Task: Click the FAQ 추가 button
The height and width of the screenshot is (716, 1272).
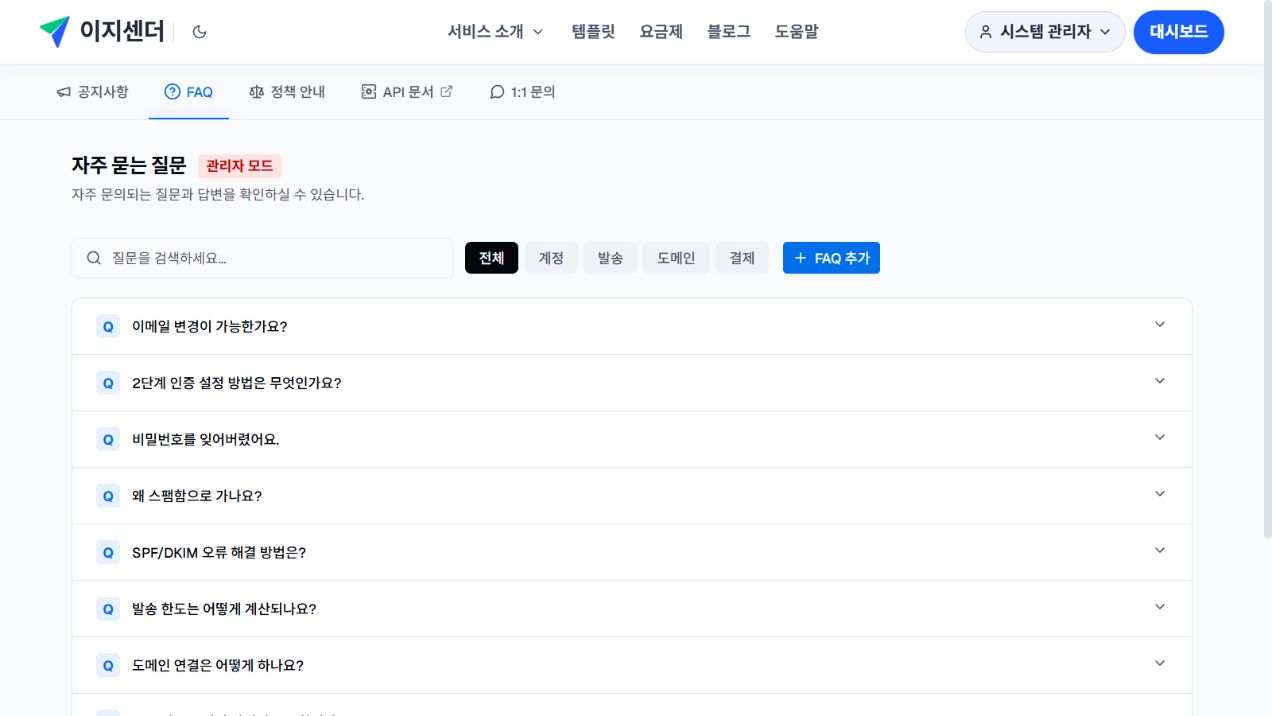Action: (x=831, y=258)
